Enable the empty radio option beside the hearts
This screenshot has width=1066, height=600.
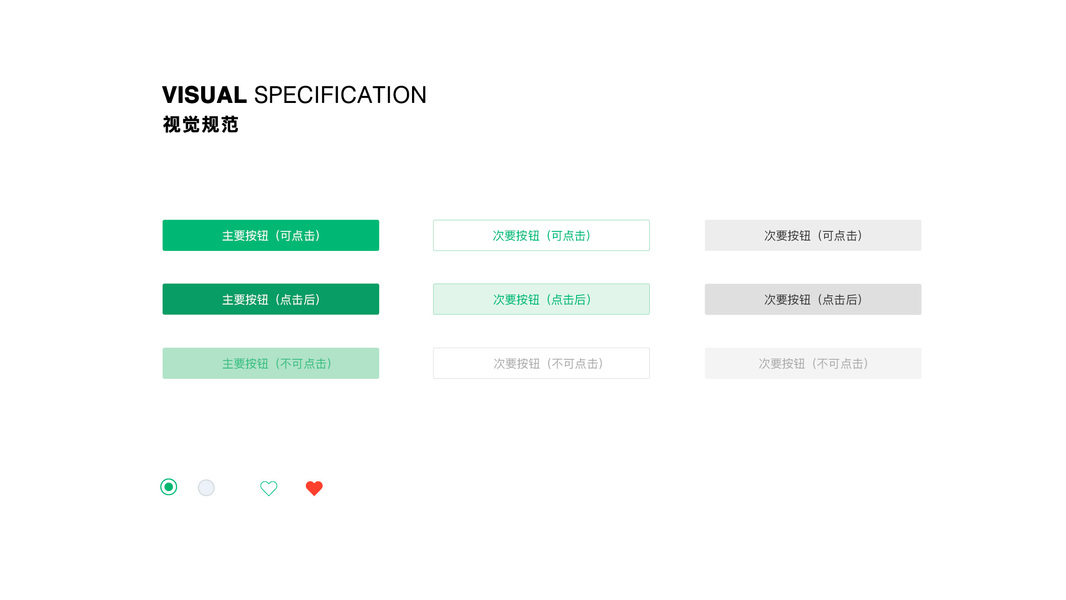206,488
